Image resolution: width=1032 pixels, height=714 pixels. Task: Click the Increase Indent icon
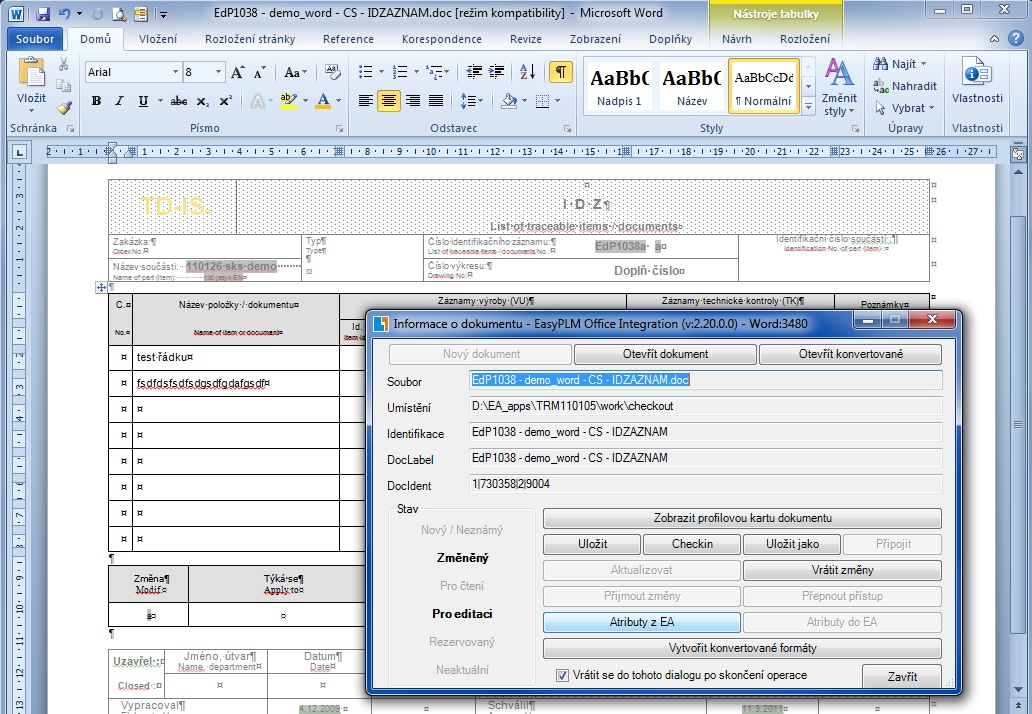(x=496, y=72)
